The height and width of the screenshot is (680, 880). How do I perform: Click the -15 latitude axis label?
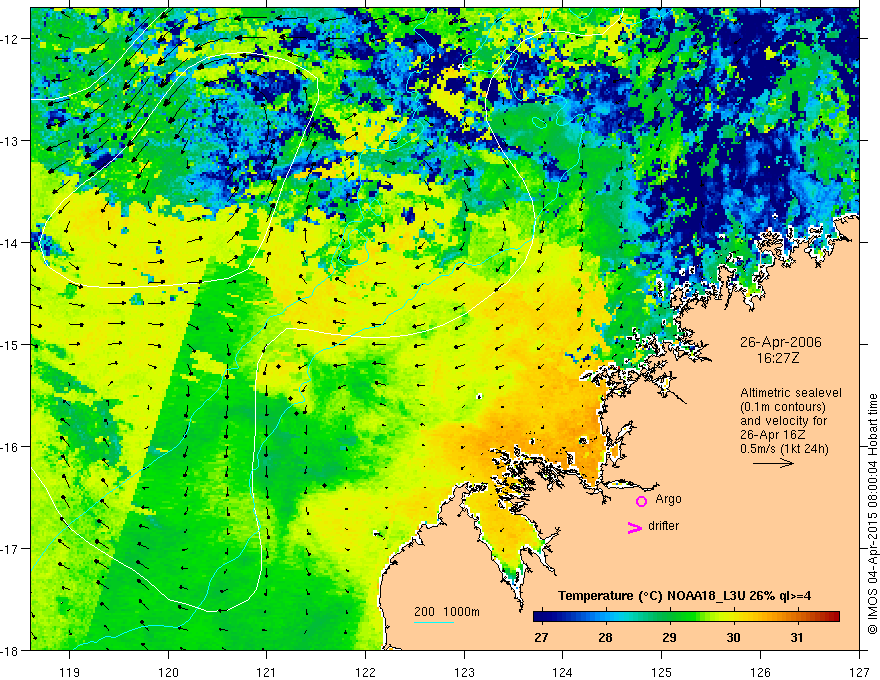[x=12, y=345]
